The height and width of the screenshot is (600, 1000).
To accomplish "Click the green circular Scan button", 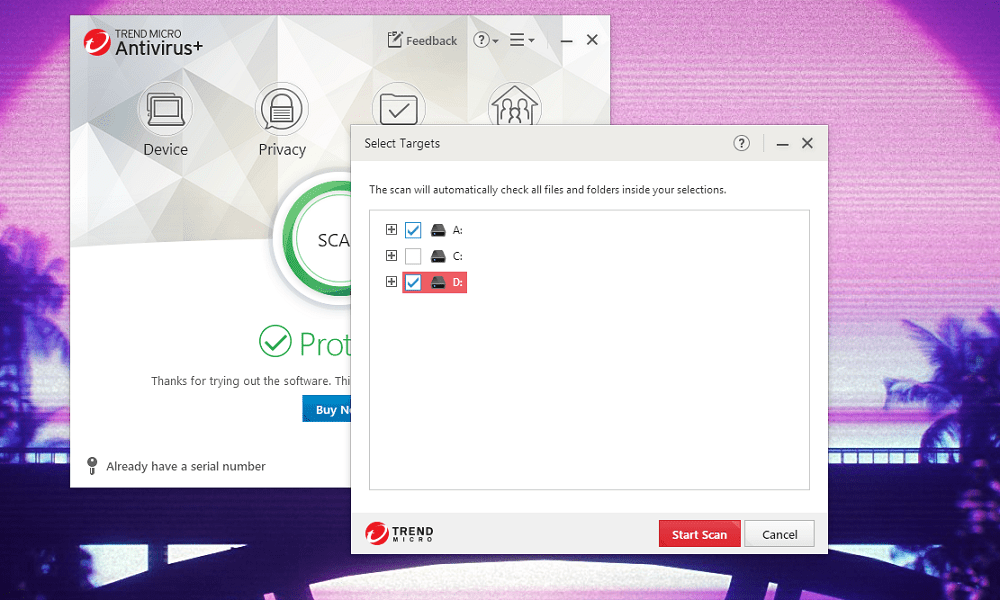I will [317, 239].
